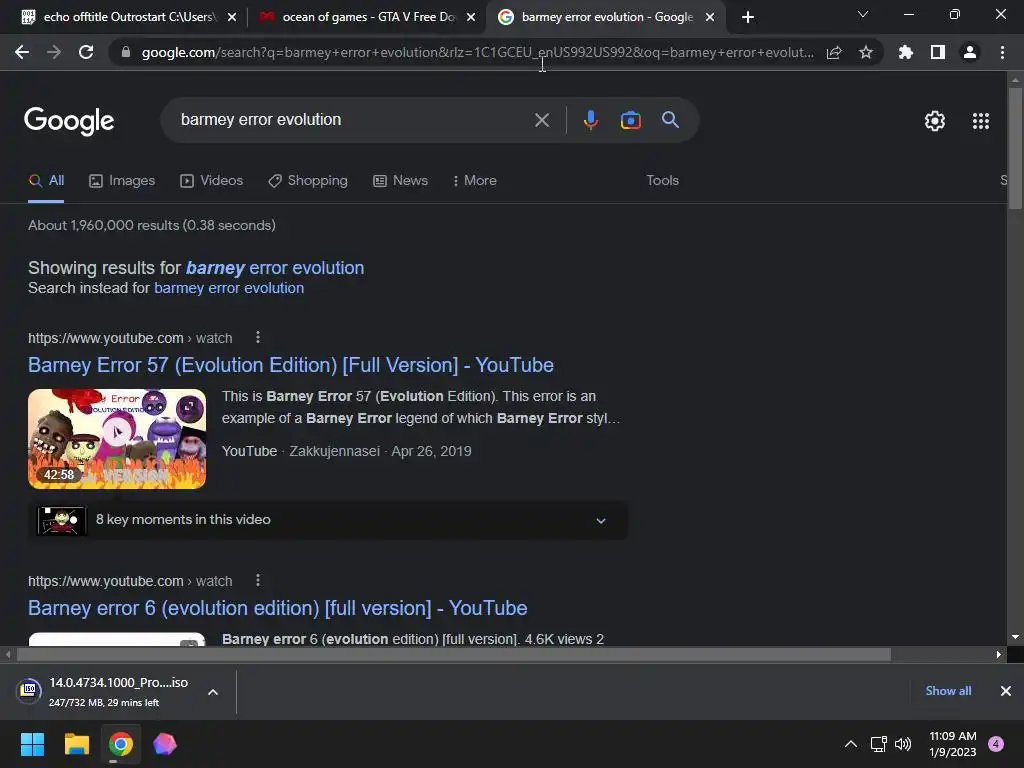The width and height of the screenshot is (1024, 768).
Task: Open a new browser tab
Action: point(748,17)
